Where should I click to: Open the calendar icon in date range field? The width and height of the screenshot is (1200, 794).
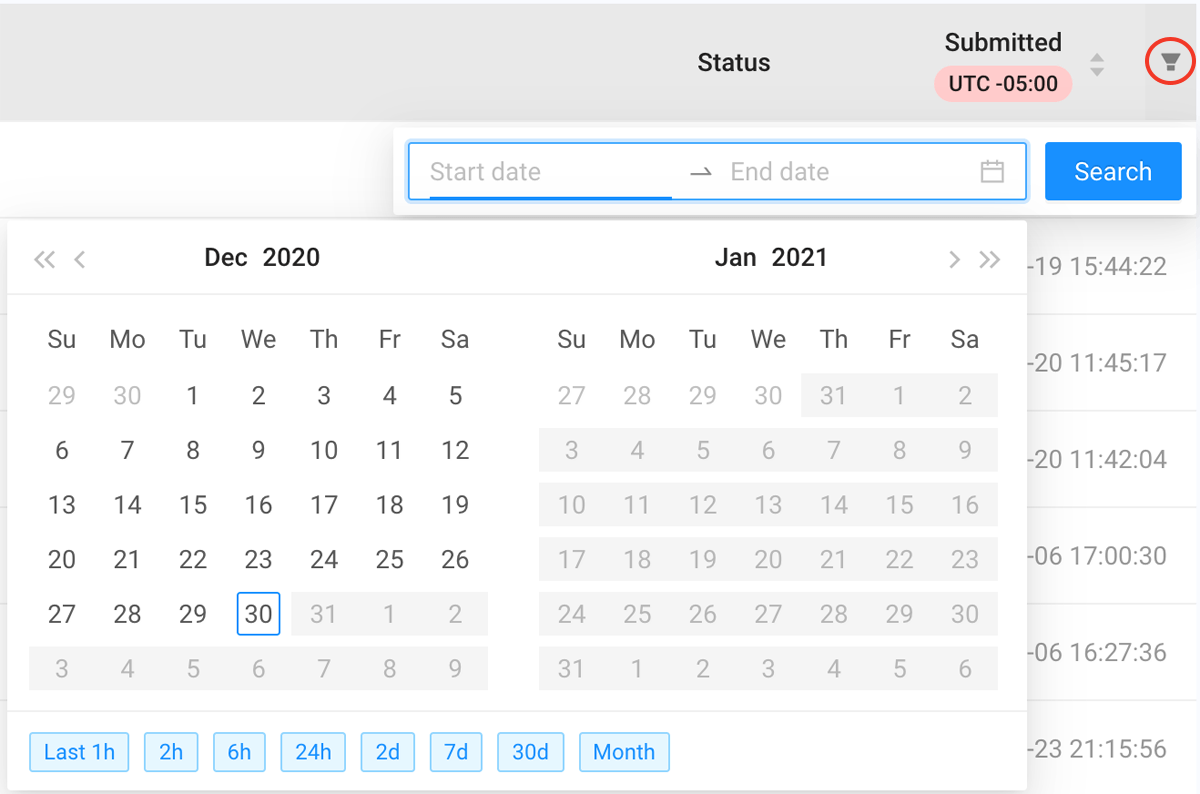992,172
